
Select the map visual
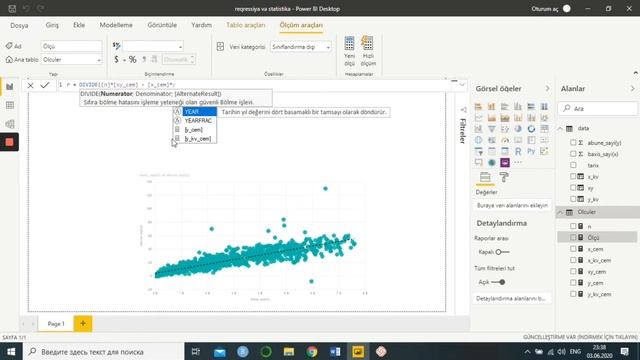pos(478,140)
